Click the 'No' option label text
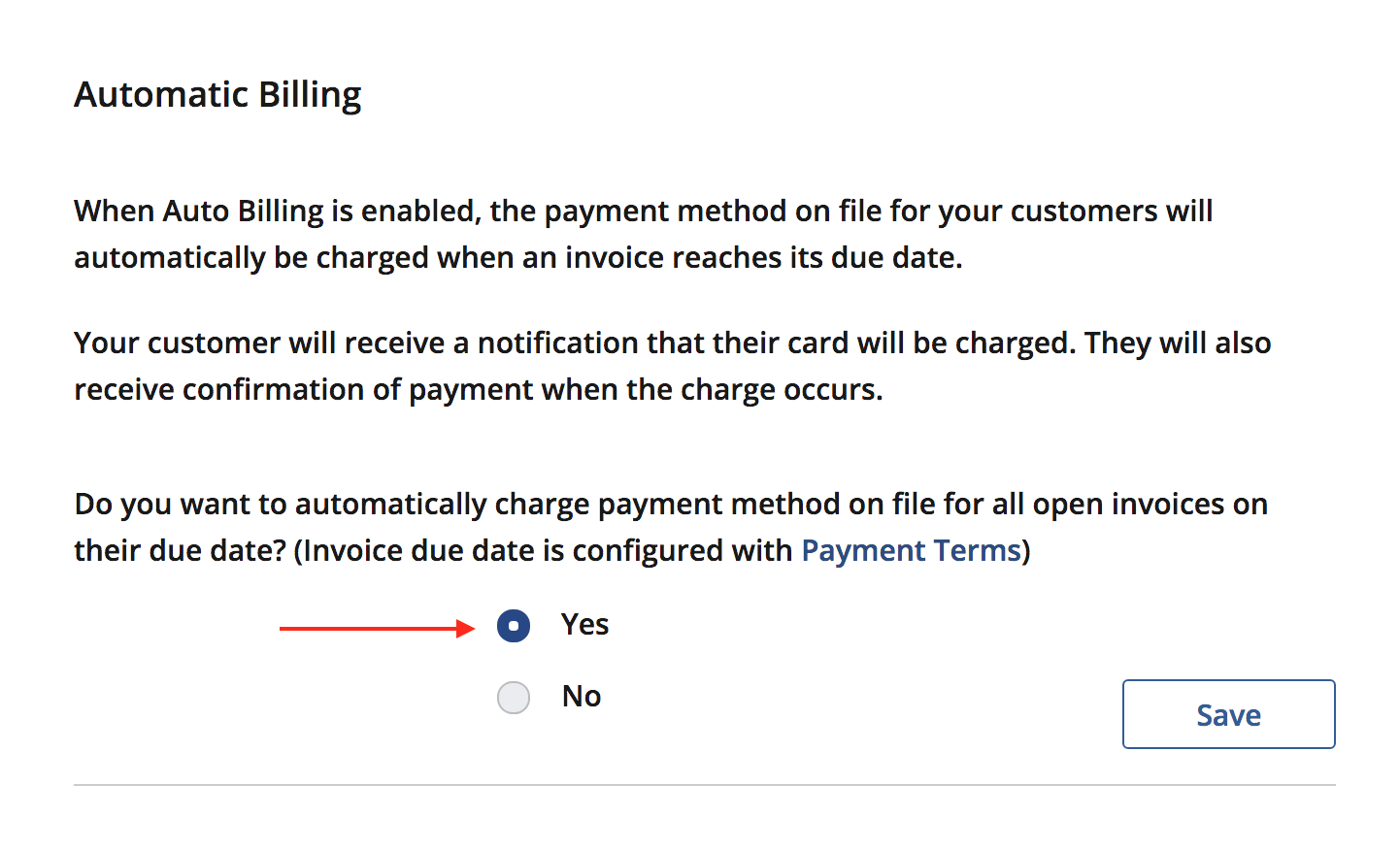The width and height of the screenshot is (1400, 850). [x=582, y=697]
